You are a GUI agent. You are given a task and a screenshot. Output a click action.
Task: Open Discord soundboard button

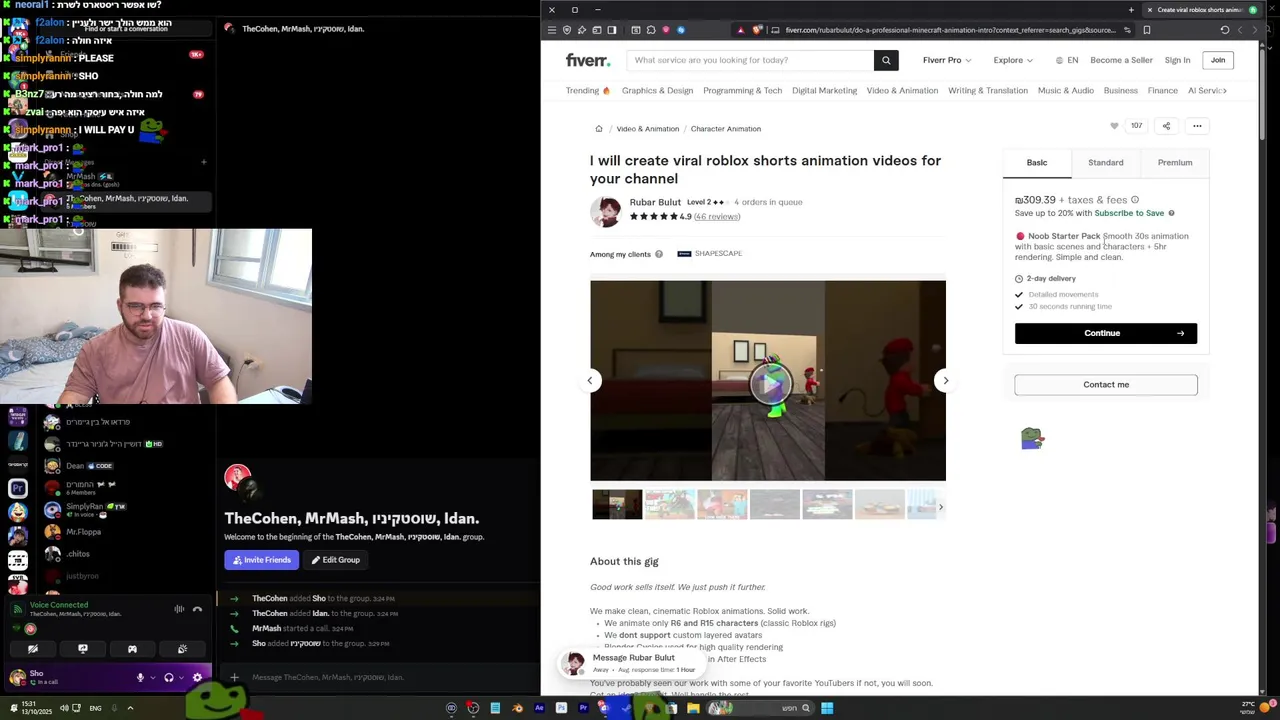tap(182, 649)
